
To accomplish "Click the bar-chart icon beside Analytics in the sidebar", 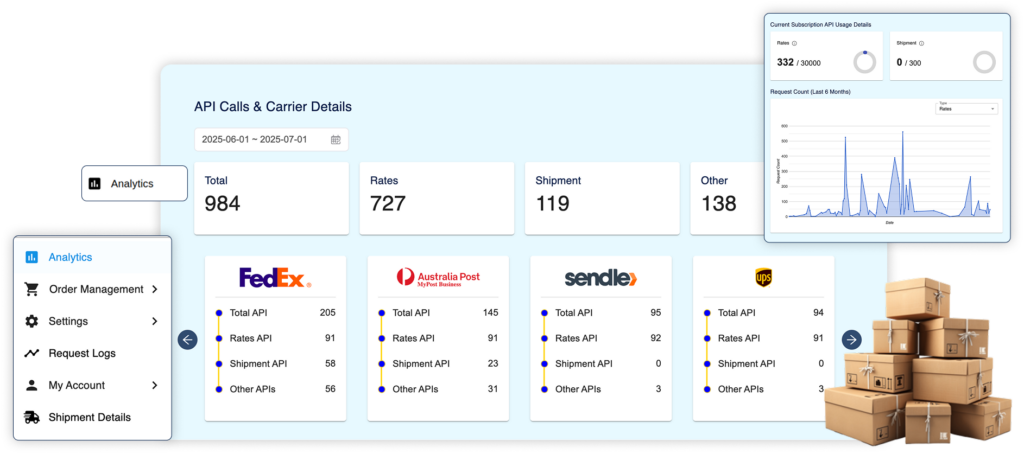I will (31, 257).
